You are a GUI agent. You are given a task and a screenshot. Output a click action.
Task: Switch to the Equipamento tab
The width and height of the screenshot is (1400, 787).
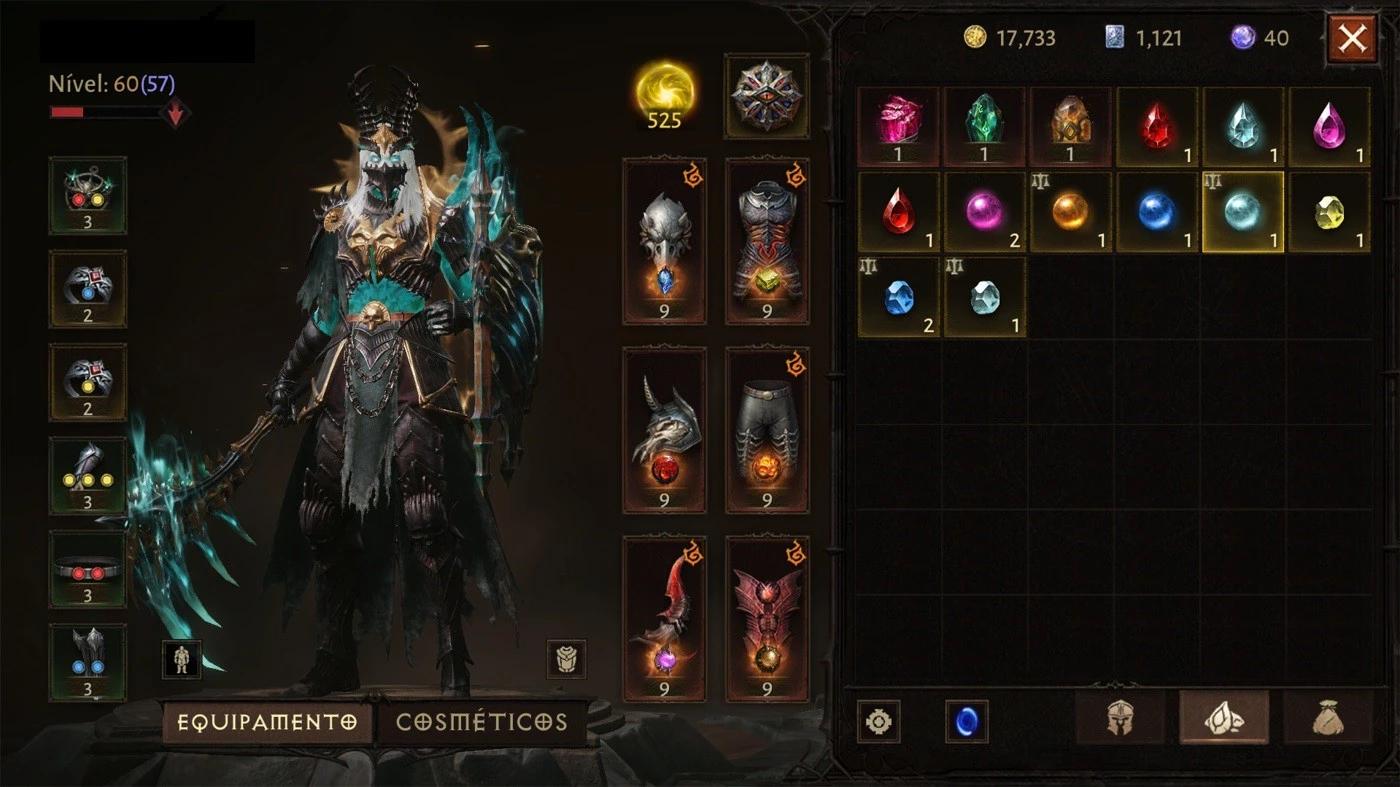point(267,722)
